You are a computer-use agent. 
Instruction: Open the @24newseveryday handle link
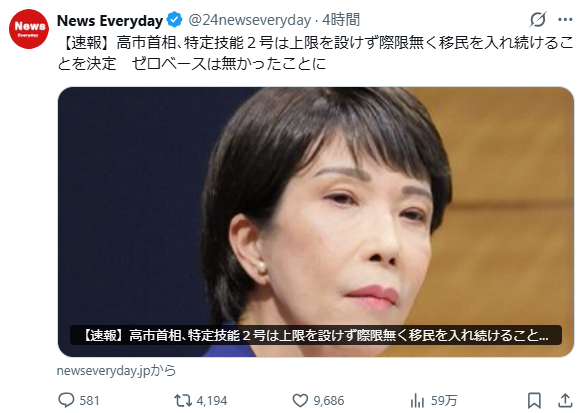pos(249,20)
